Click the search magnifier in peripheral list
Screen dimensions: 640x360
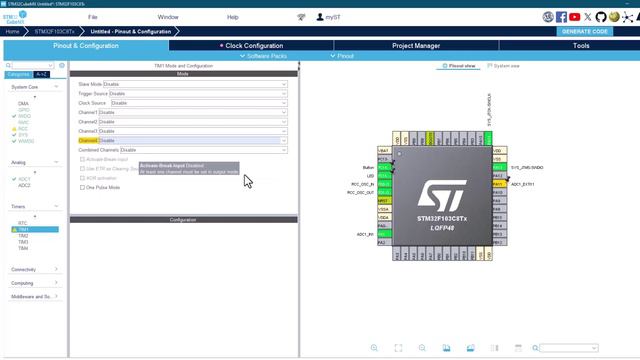[8, 65]
